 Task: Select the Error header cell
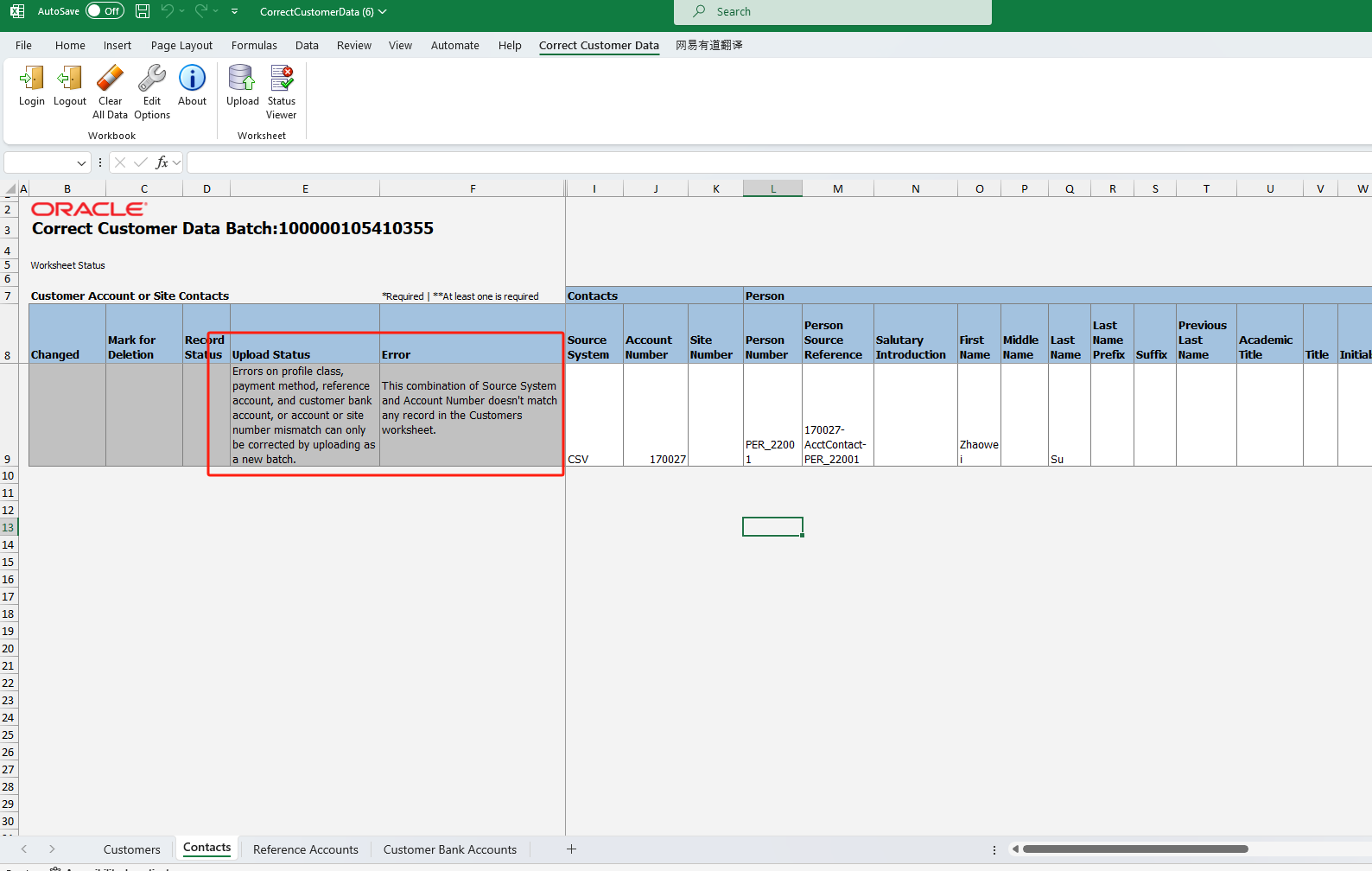pos(472,334)
